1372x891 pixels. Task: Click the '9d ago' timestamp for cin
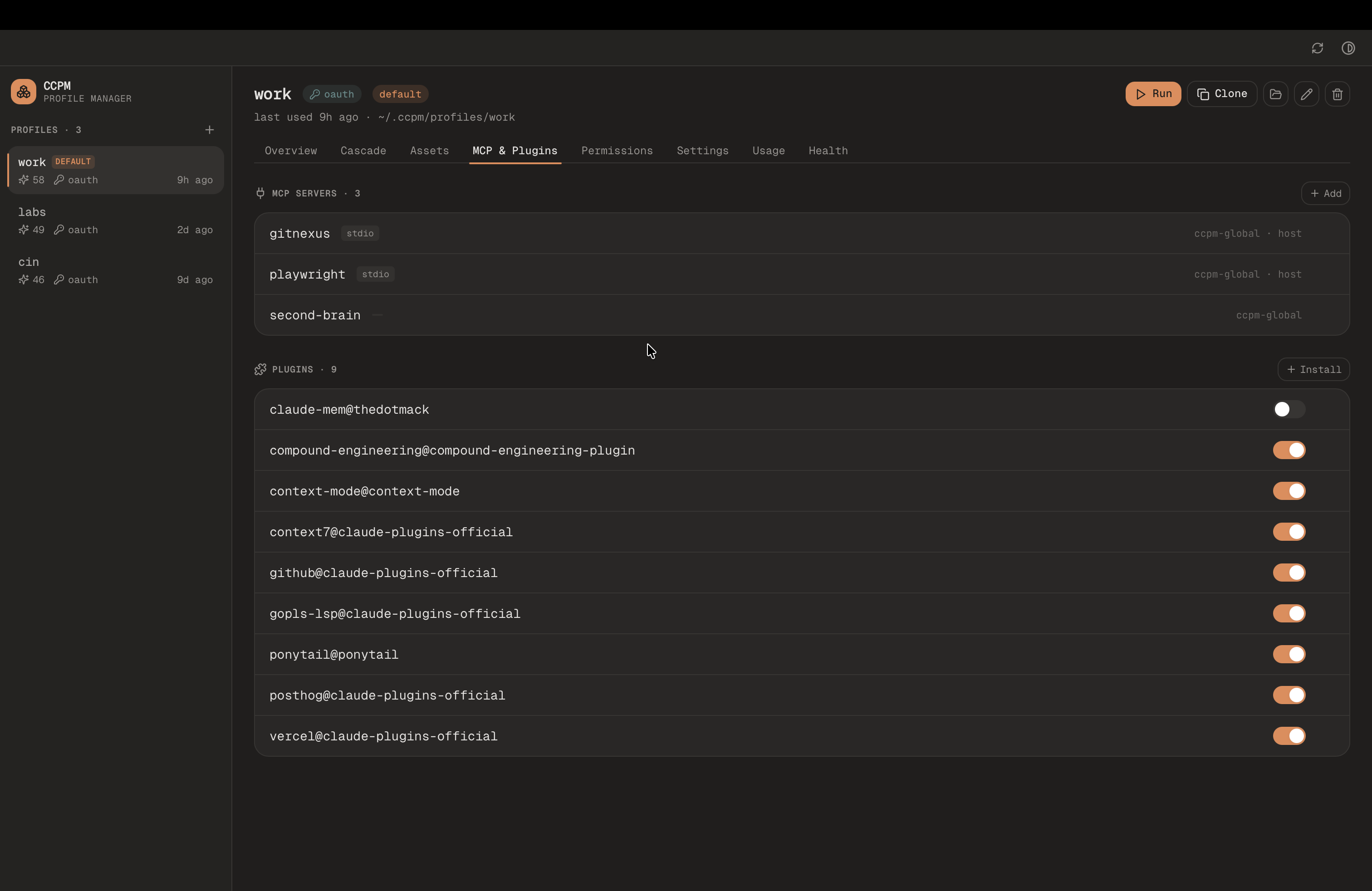coord(195,279)
